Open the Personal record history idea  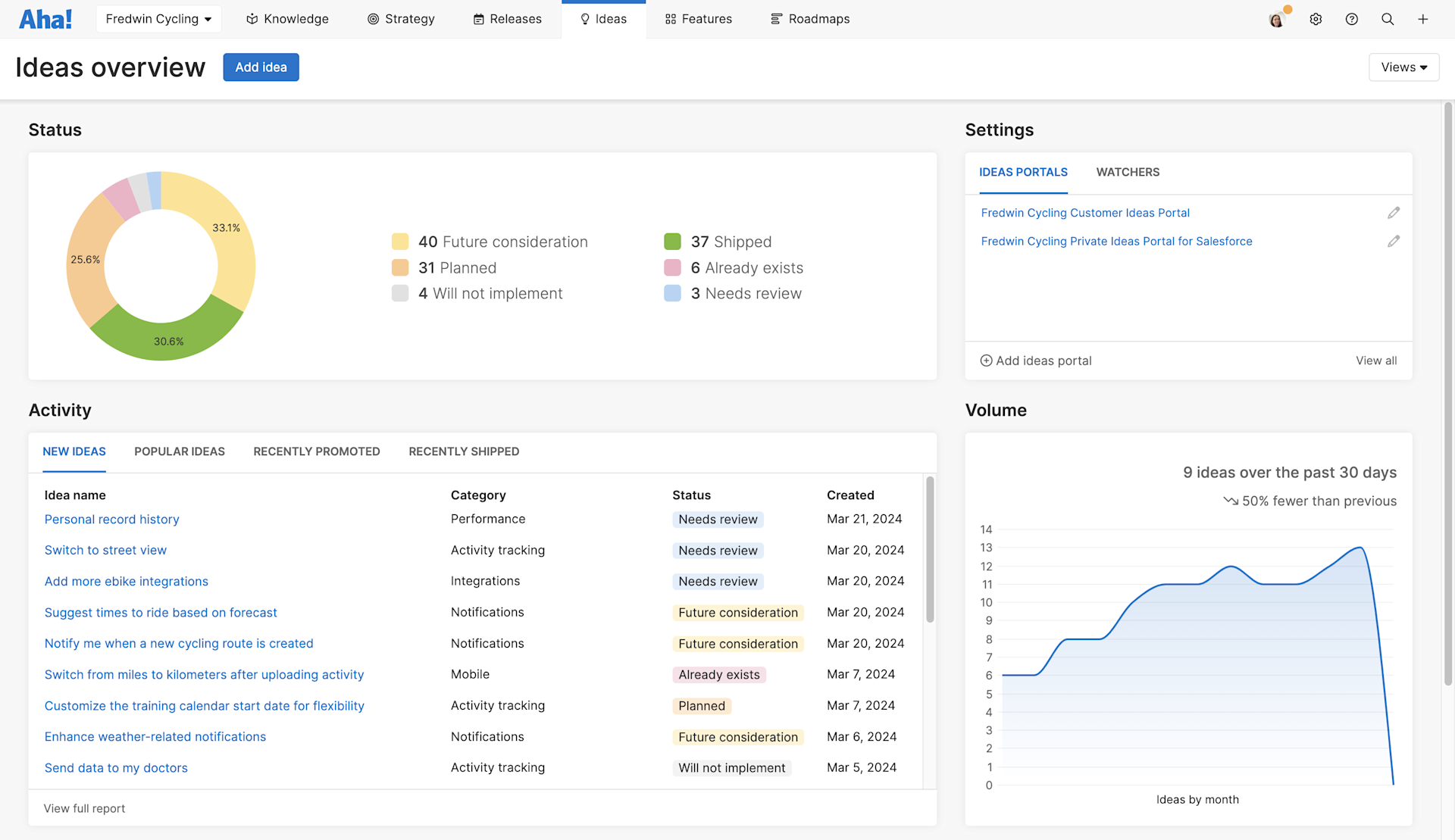[x=111, y=519]
